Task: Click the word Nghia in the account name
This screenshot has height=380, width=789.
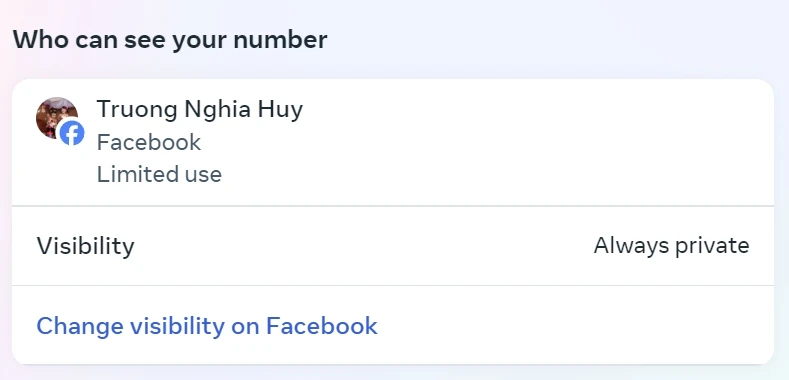Action: (218, 110)
